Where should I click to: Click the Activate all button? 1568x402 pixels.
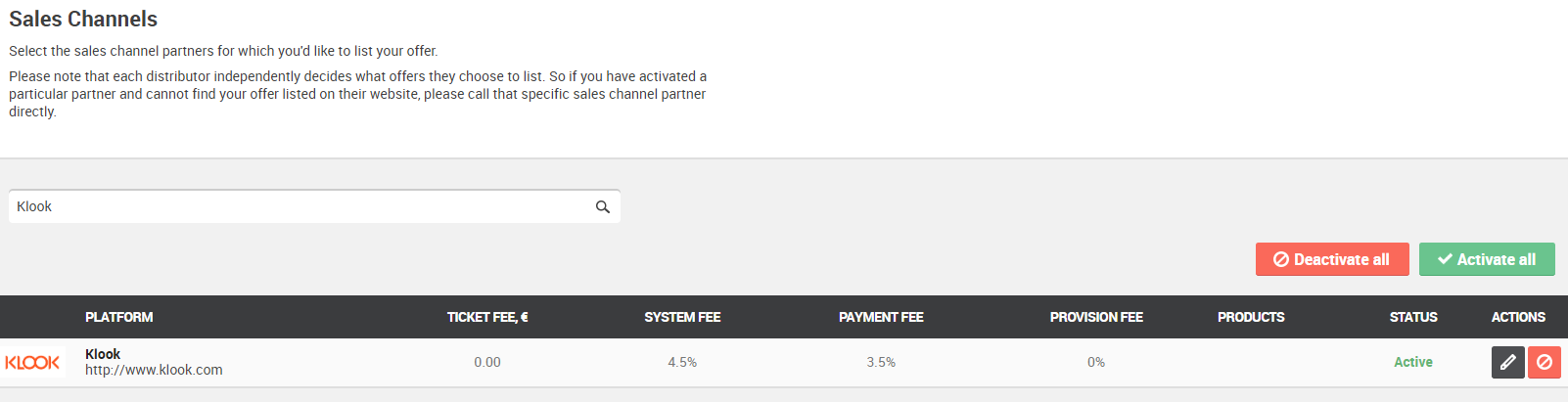[1487, 259]
